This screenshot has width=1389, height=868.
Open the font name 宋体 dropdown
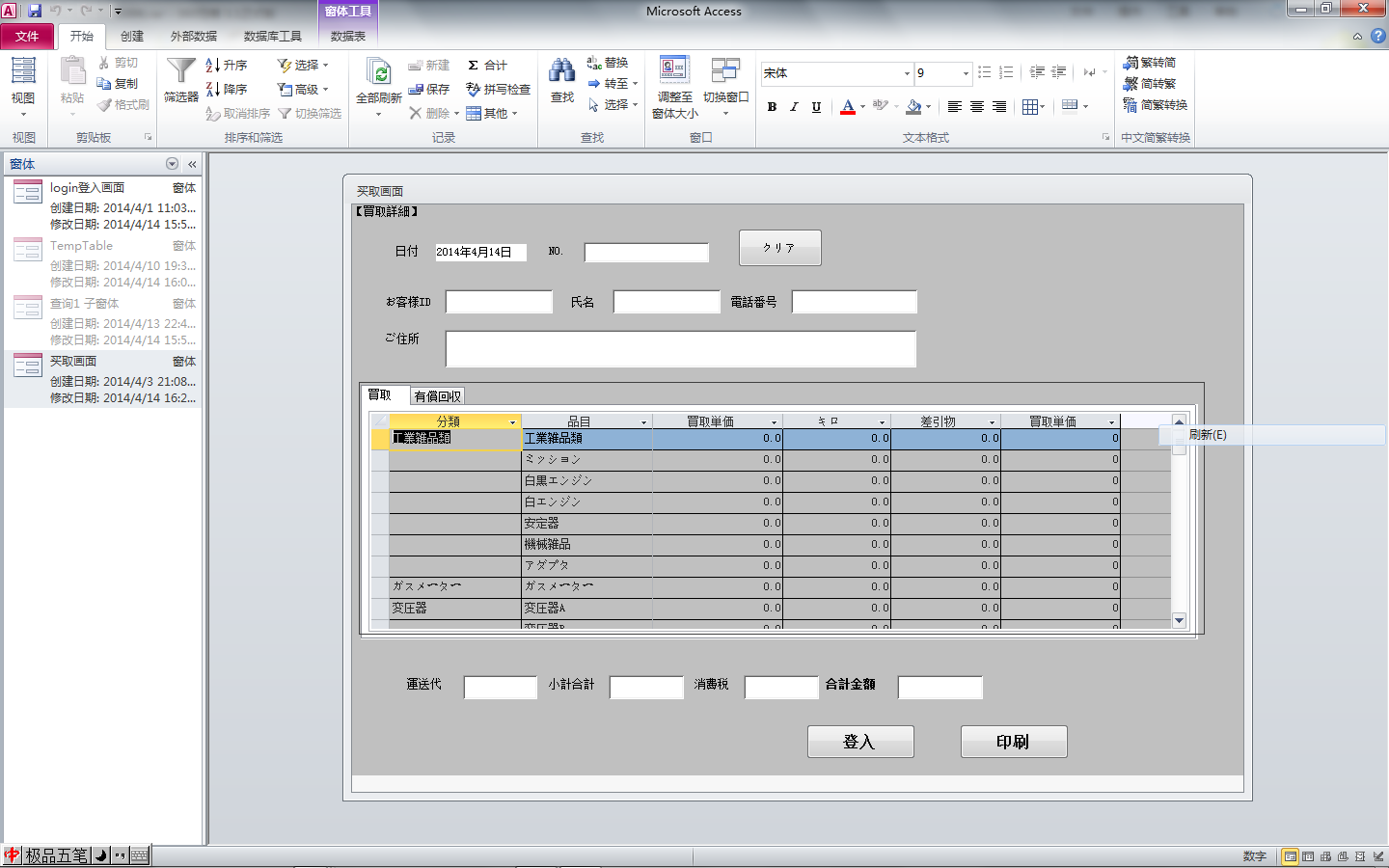907,73
